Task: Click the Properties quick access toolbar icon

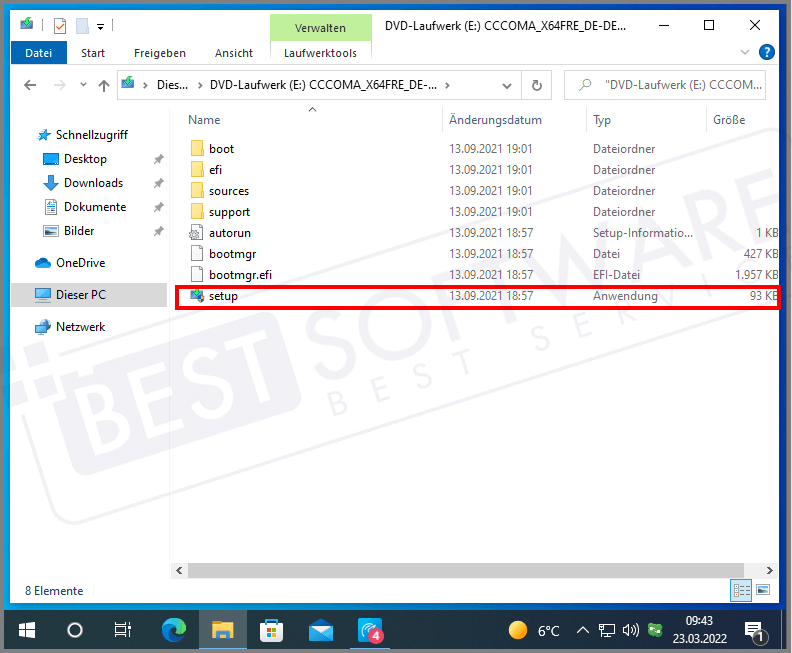Action: 60,26
